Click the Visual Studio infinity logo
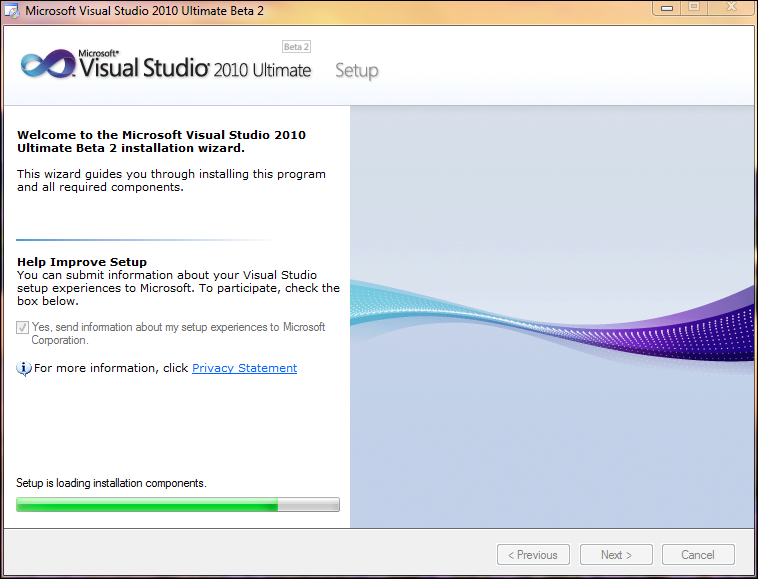The width and height of the screenshot is (758, 579). pos(48,64)
